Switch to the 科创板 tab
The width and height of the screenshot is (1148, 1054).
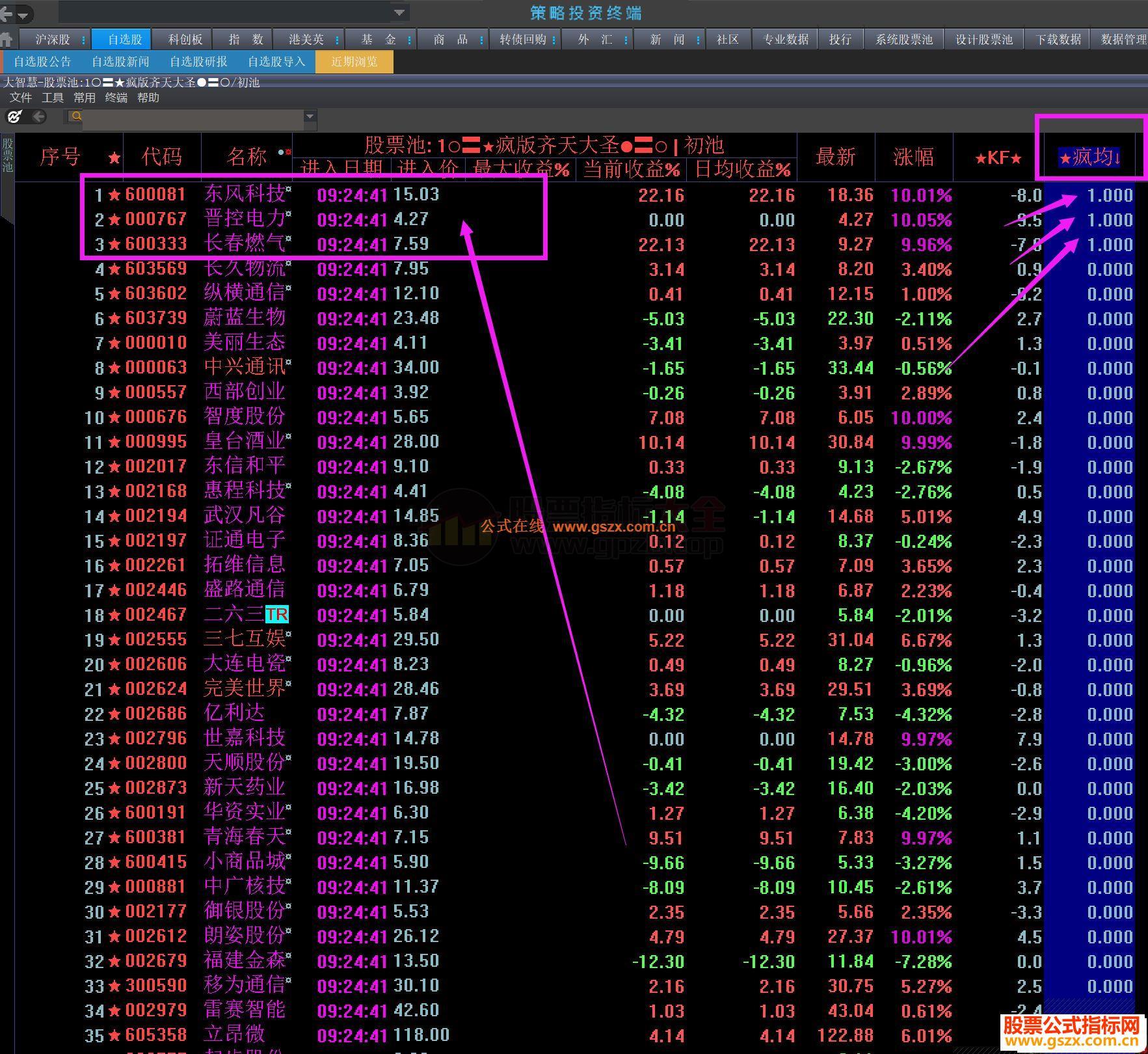point(185,40)
